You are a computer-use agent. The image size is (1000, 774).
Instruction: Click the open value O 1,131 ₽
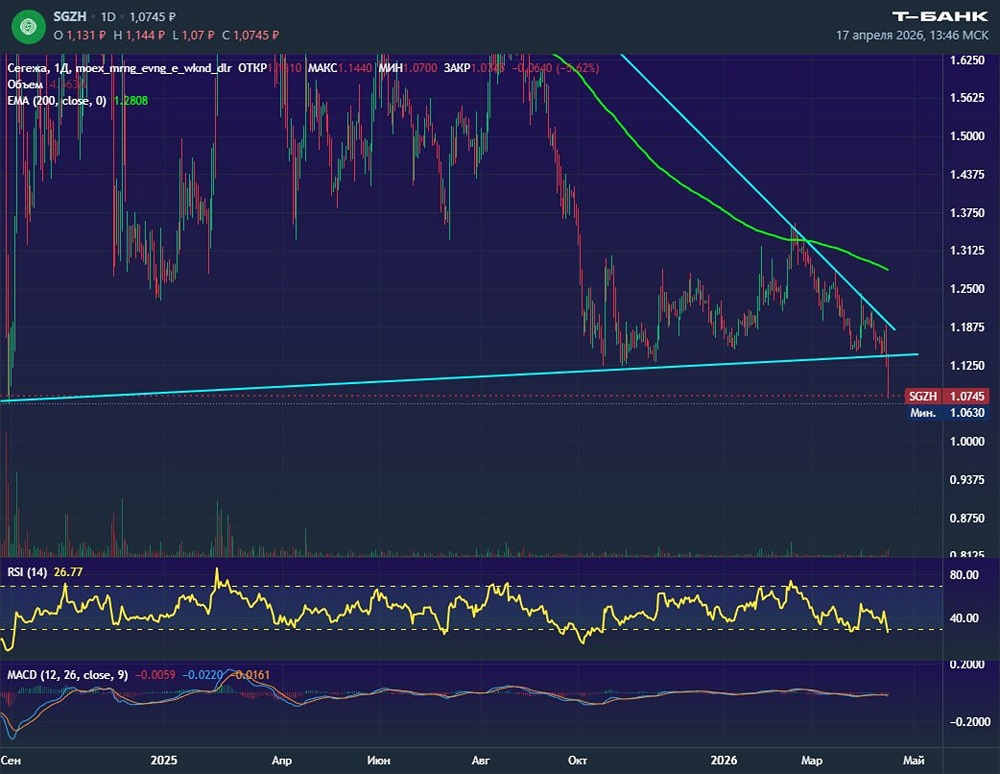click(80, 35)
